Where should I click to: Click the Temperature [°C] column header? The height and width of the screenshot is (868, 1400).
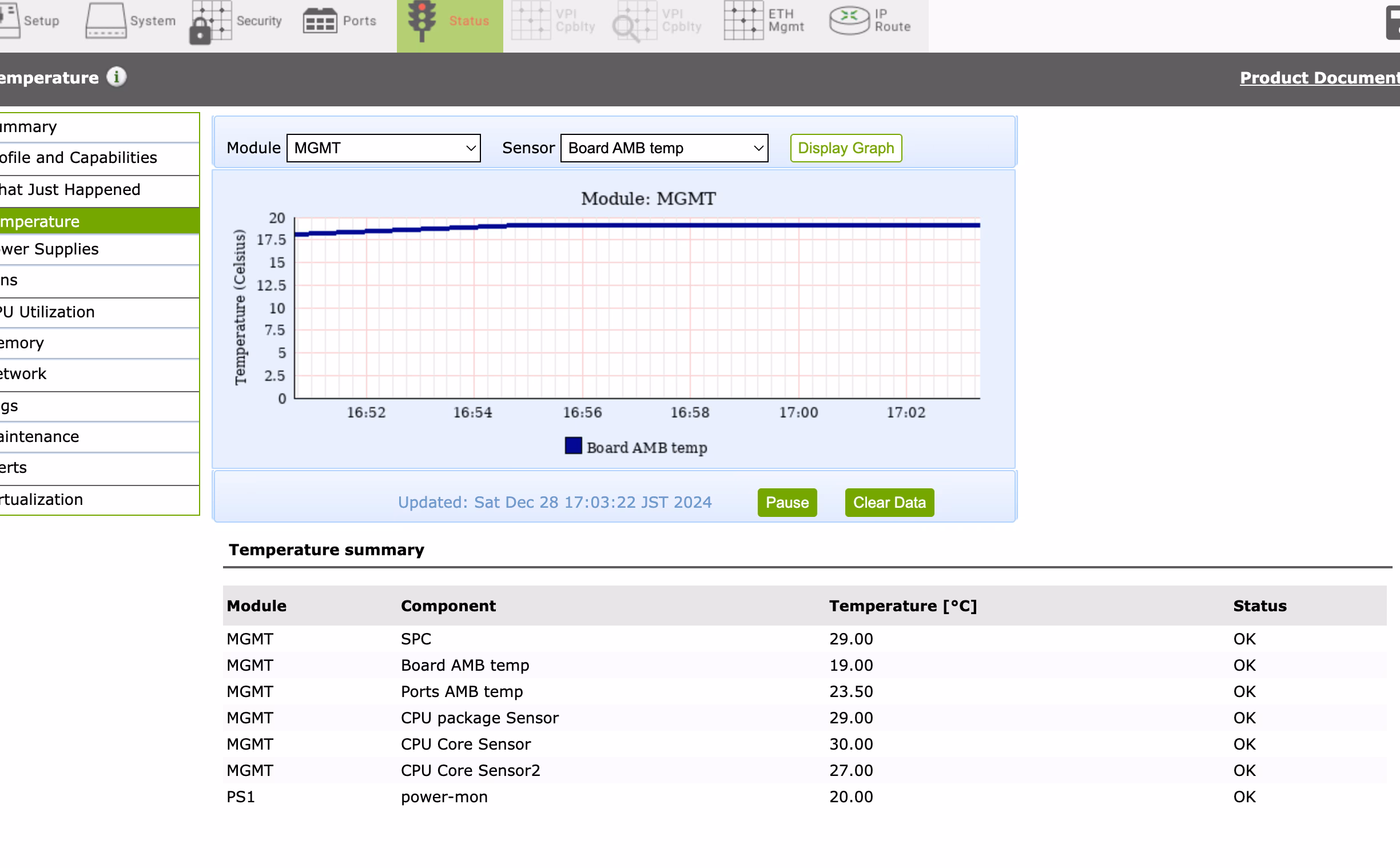(x=903, y=606)
